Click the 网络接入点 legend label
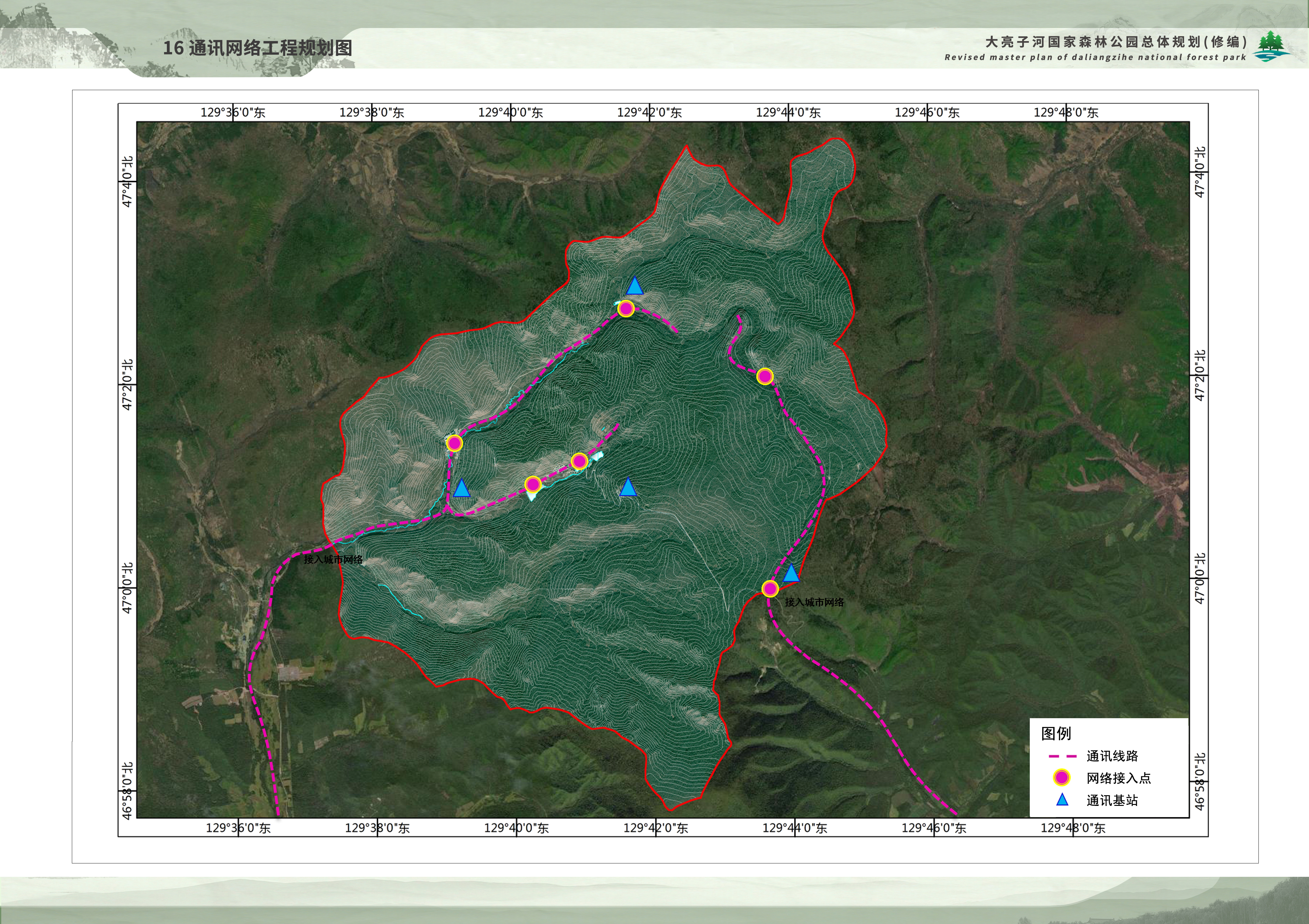The height and width of the screenshot is (924, 1309). coord(1118,778)
